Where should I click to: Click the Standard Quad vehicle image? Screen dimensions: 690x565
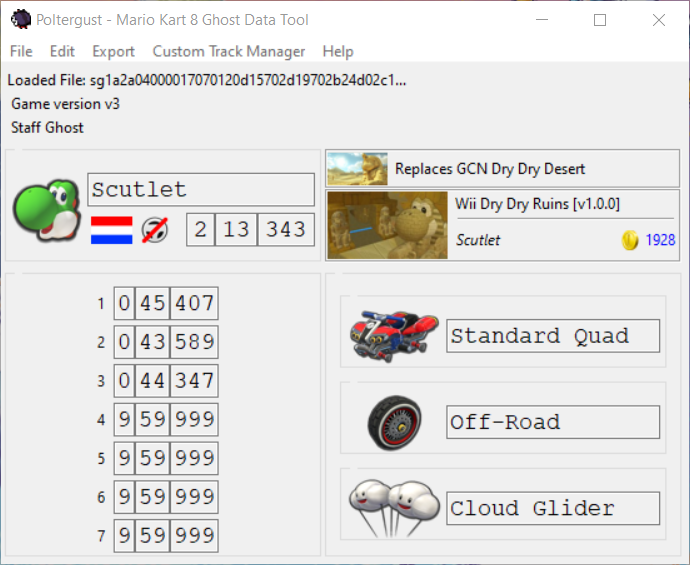[394, 335]
